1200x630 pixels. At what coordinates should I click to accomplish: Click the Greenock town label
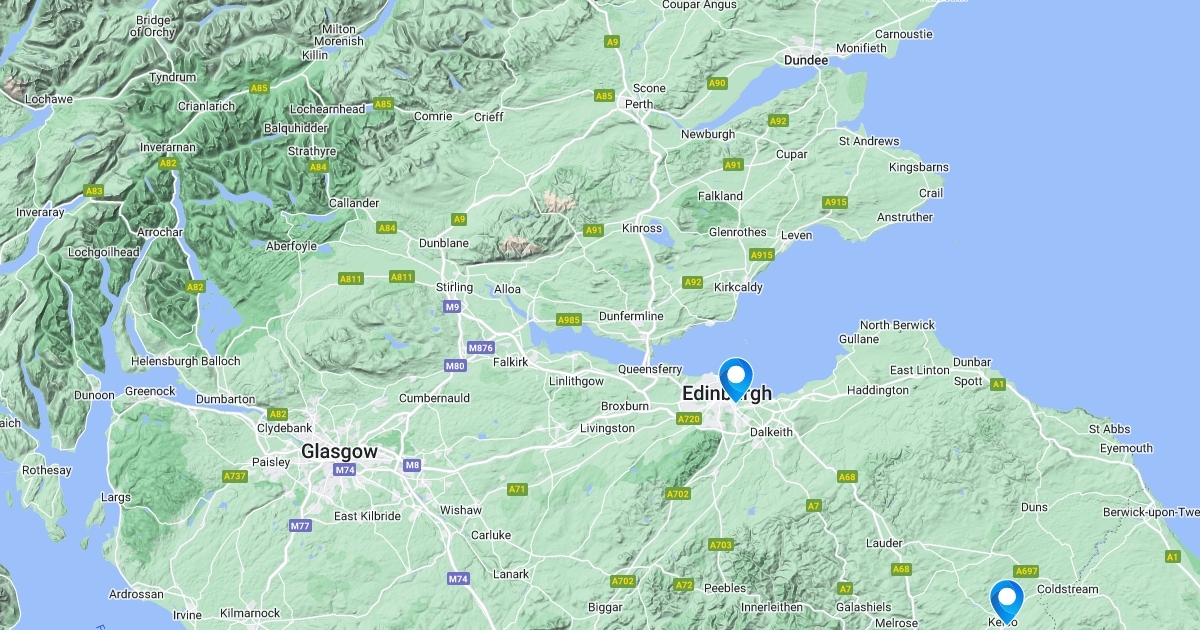tap(150, 391)
